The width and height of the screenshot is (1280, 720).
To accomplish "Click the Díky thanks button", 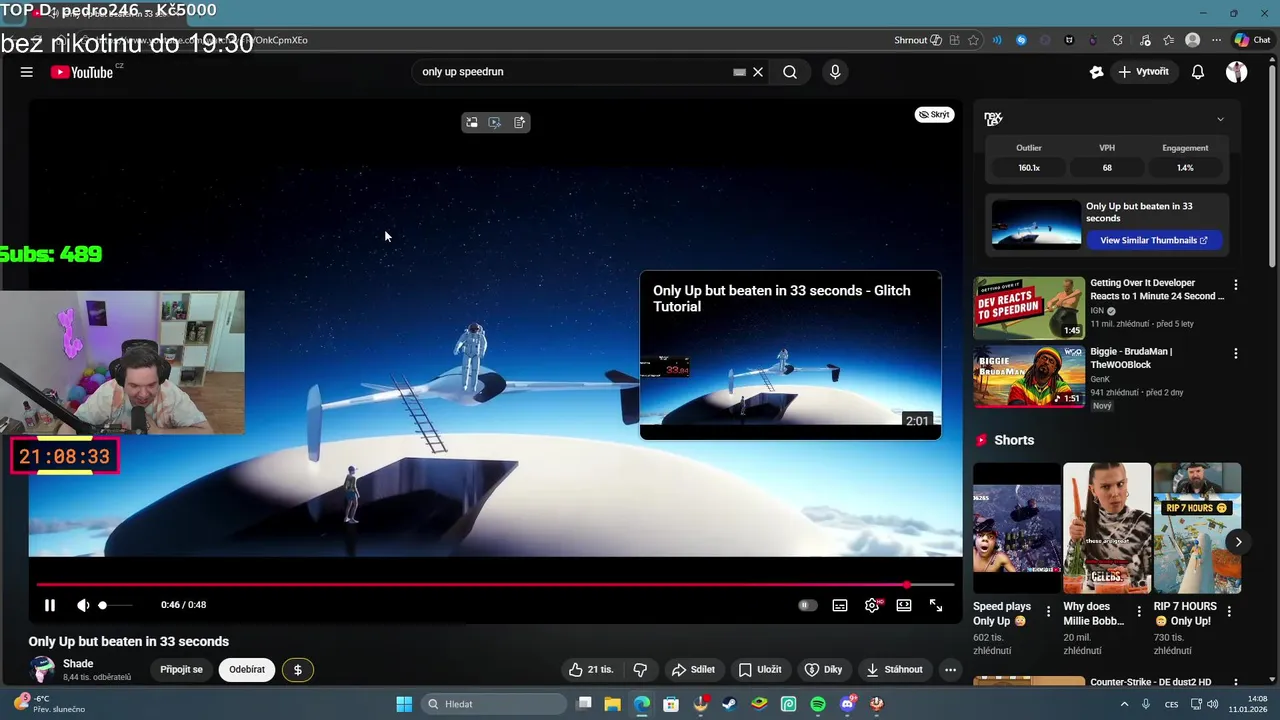I will (x=824, y=669).
